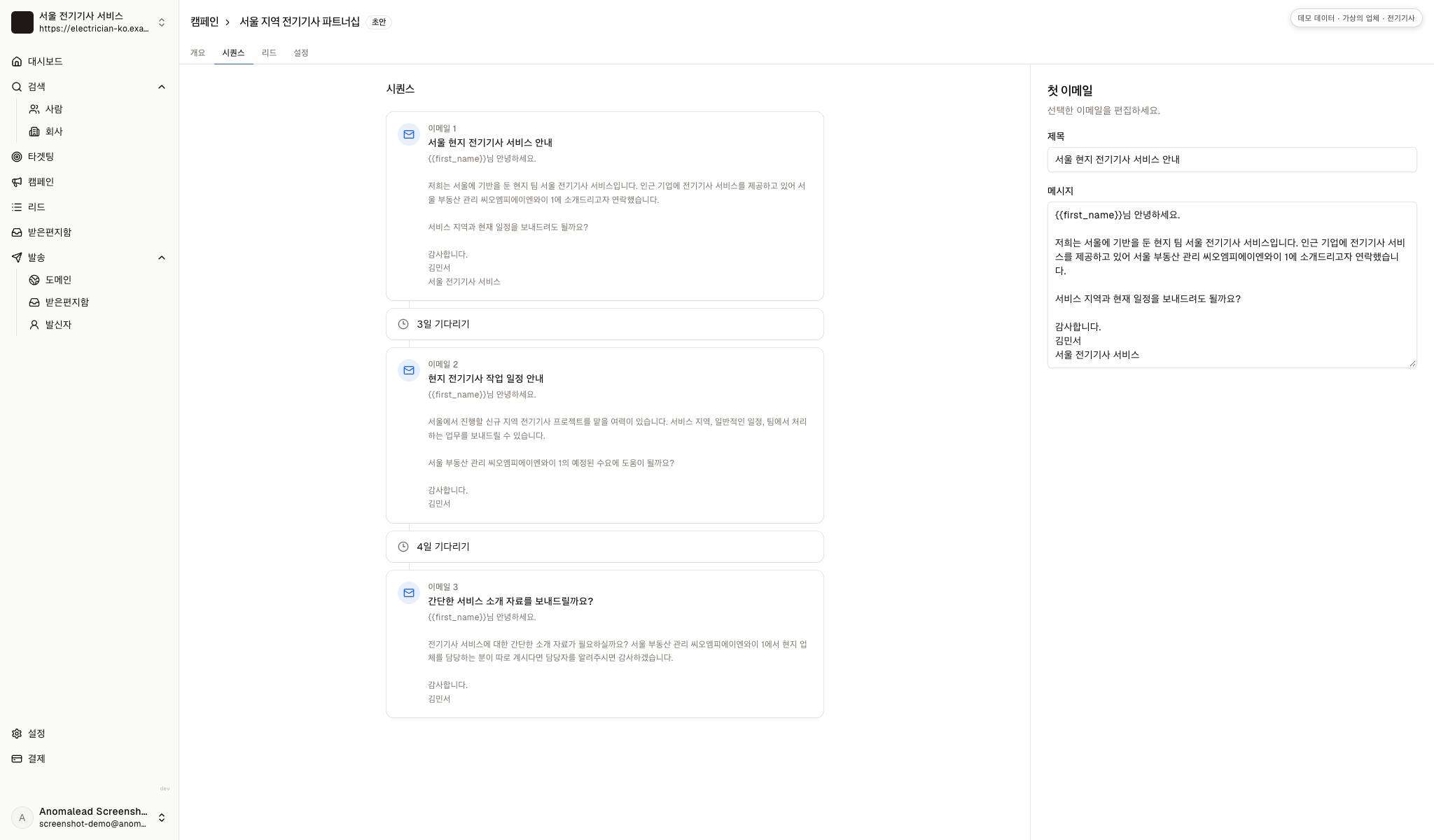Select the 시퀀스 tab

coord(233,52)
